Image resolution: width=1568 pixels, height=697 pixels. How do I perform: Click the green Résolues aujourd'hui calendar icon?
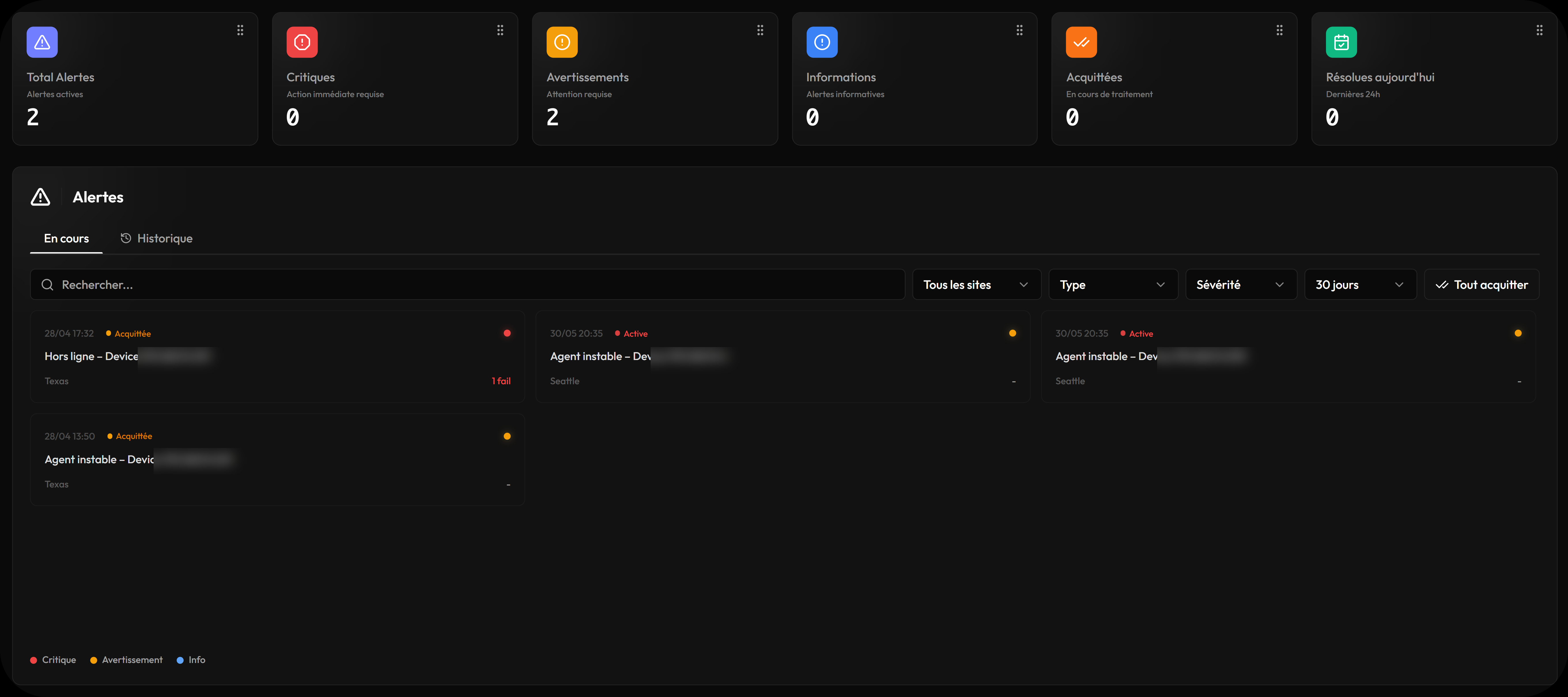pyautogui.click(x=1342, y=42)
